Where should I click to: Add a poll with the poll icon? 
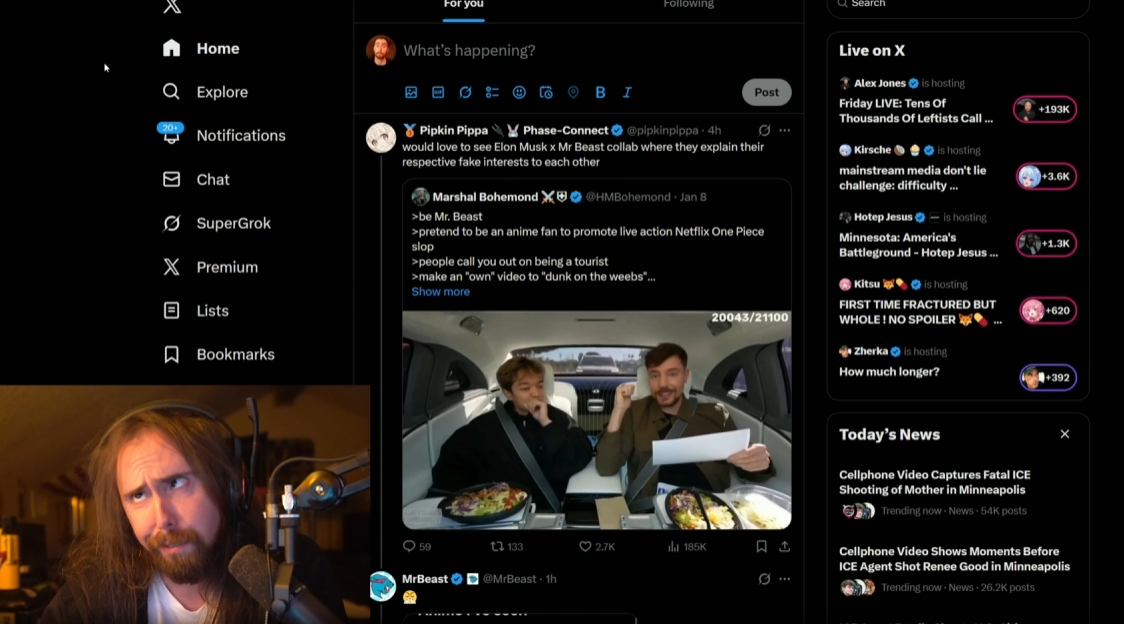coord(492,93)
